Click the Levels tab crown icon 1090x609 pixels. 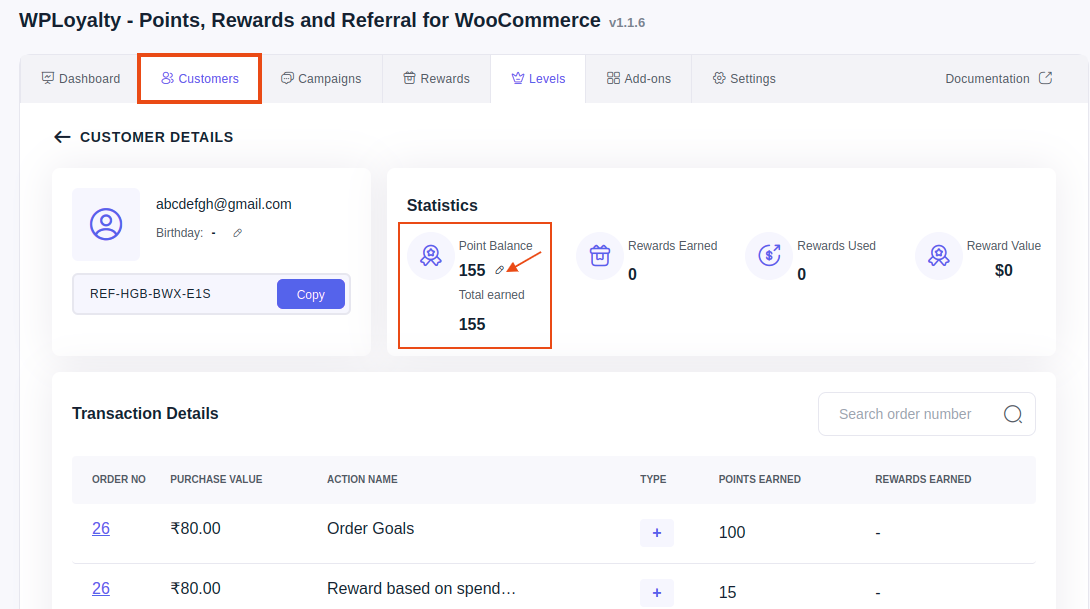point(518,78)
